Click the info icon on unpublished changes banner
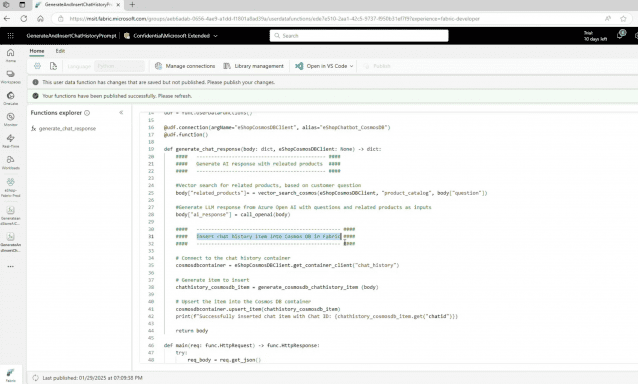Screen dimensions: 638x384 35,82
